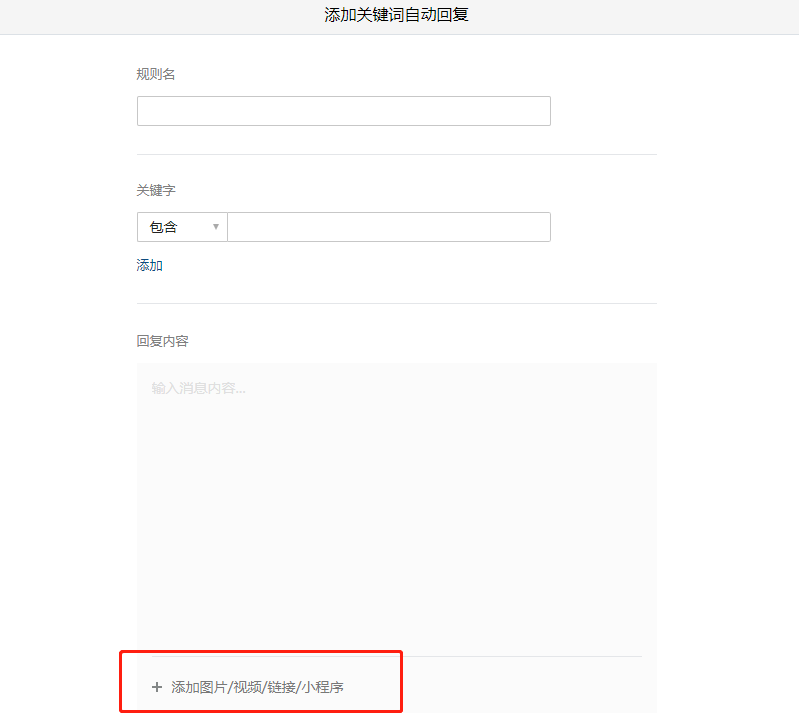The image size is (799, 713).
Task: Click the divider line below the 规则名 section
Action: [396, 154]
